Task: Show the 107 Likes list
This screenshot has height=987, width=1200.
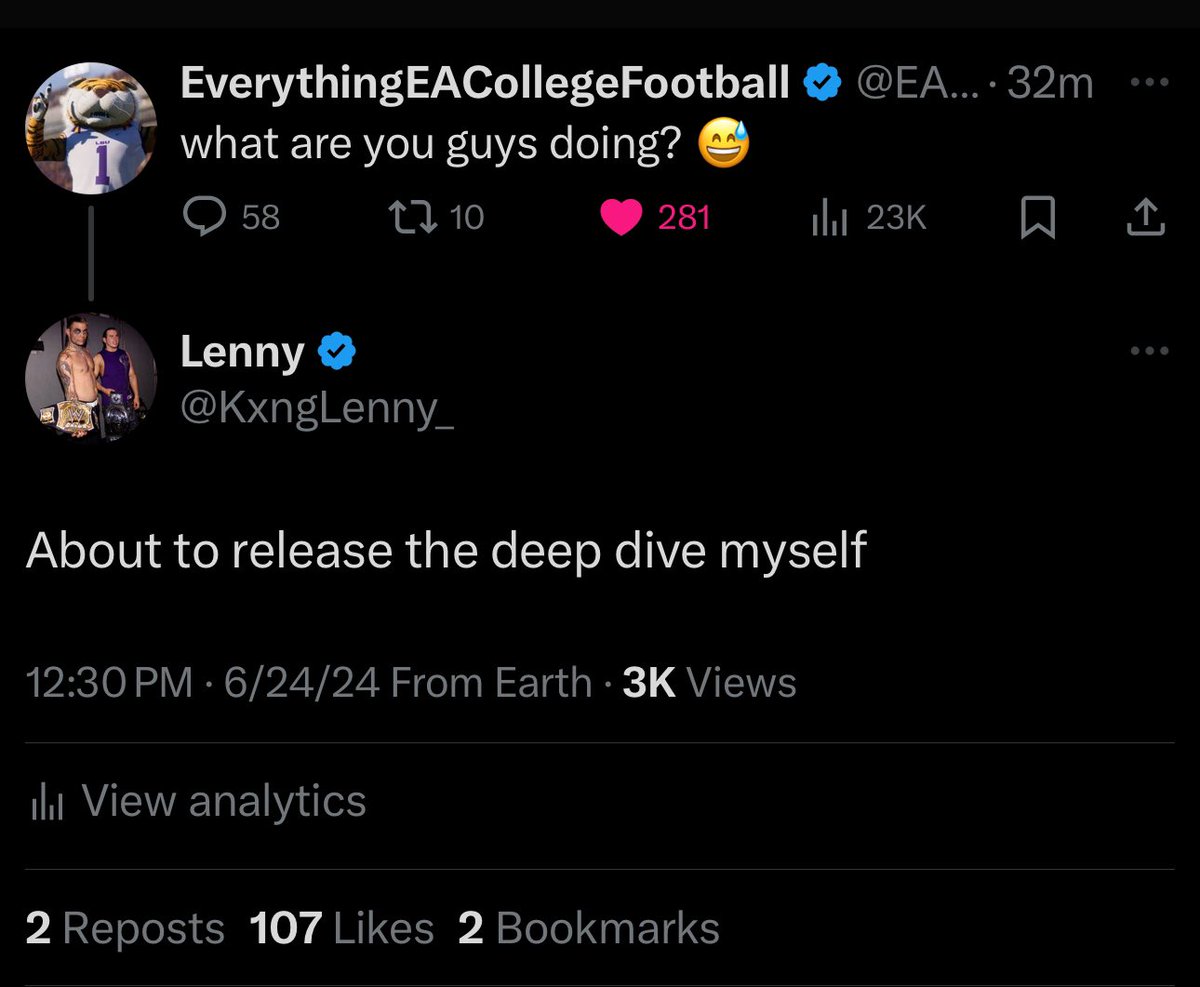Action: 341,928
